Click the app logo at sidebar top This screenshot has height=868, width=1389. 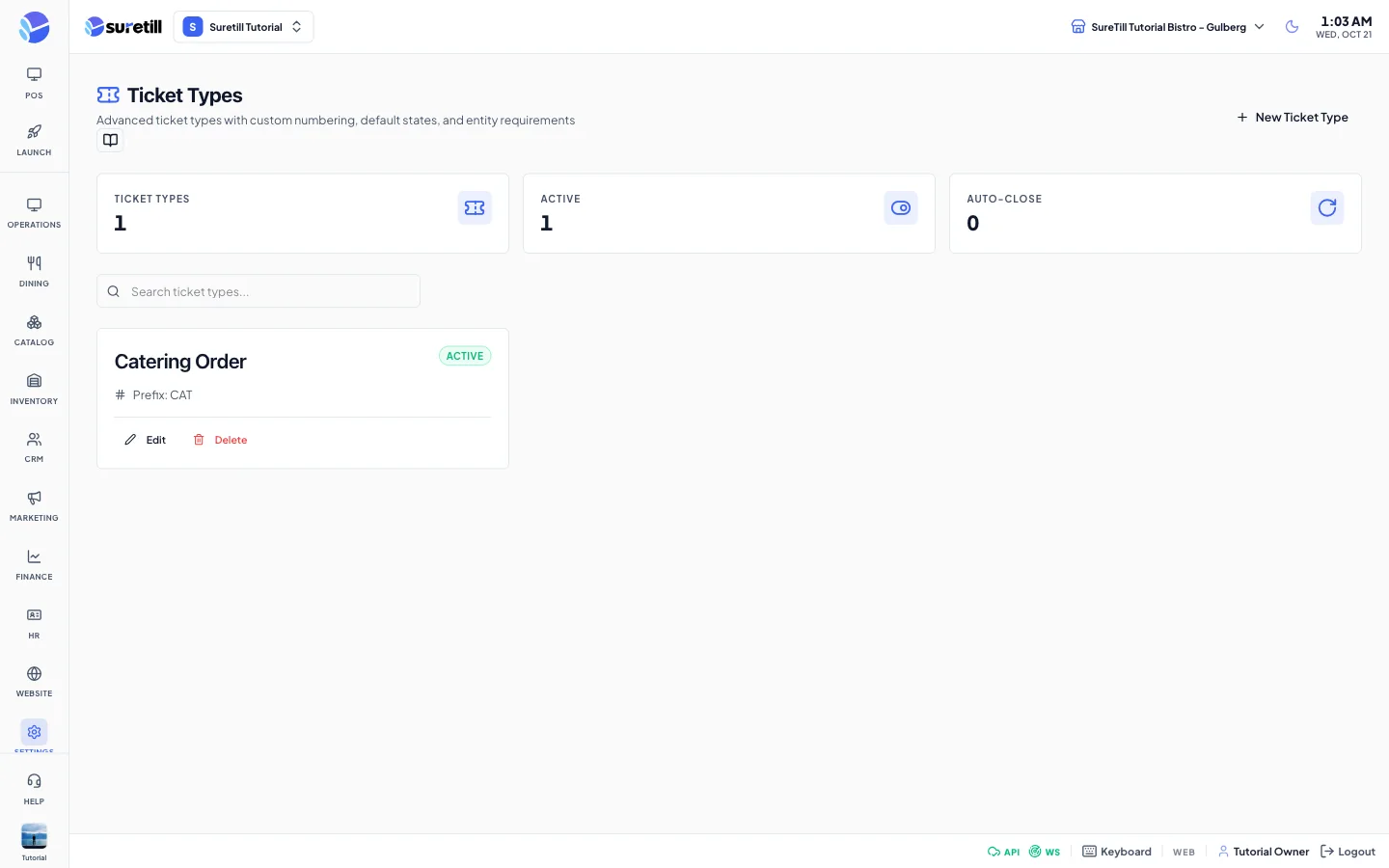34,27
